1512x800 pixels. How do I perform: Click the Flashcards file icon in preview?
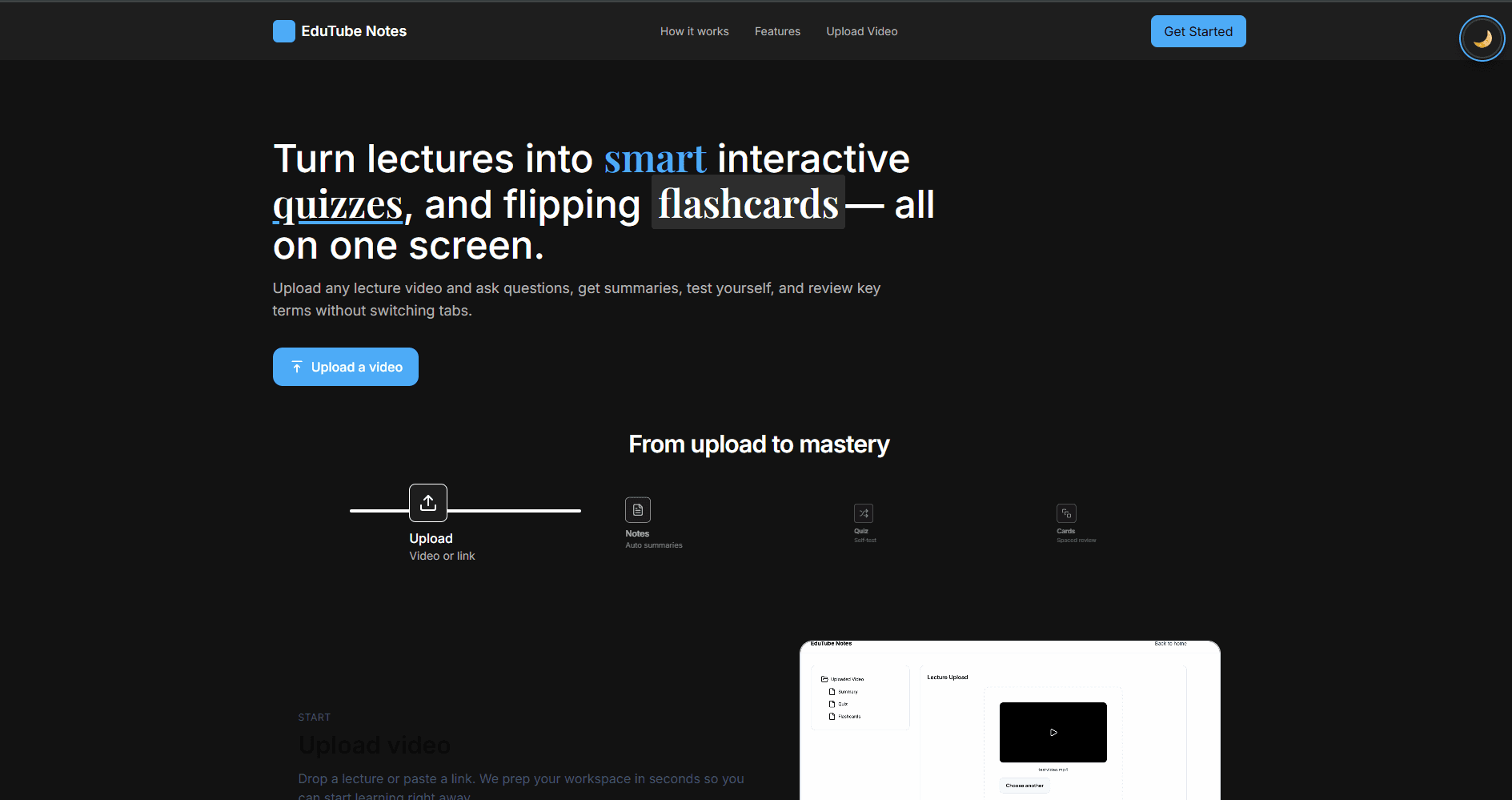click(832, 717)
